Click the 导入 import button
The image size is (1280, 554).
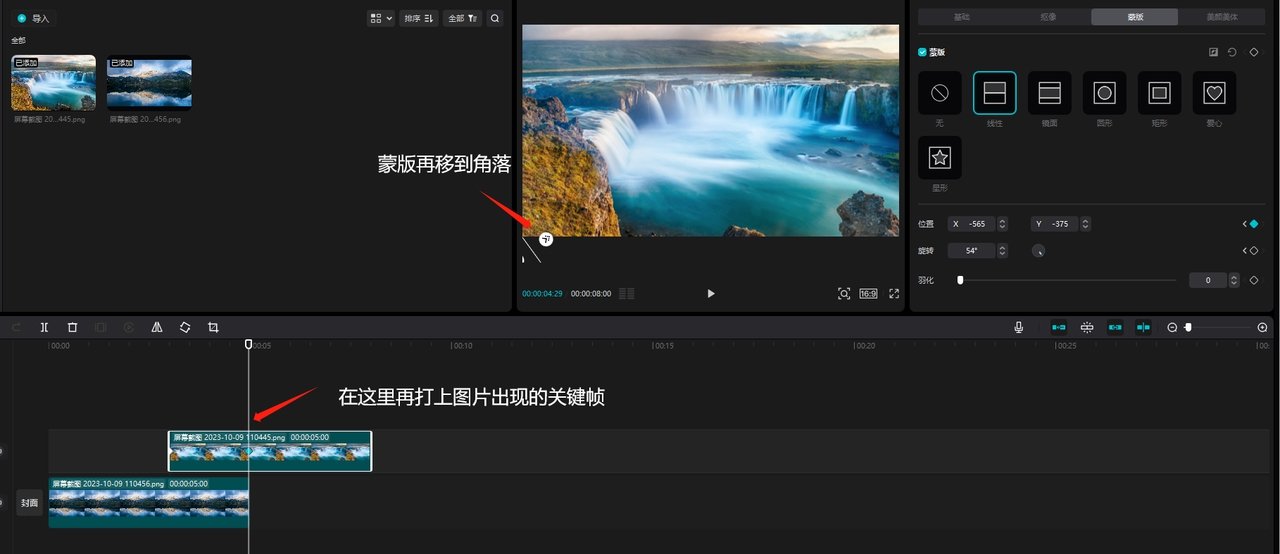33,18
